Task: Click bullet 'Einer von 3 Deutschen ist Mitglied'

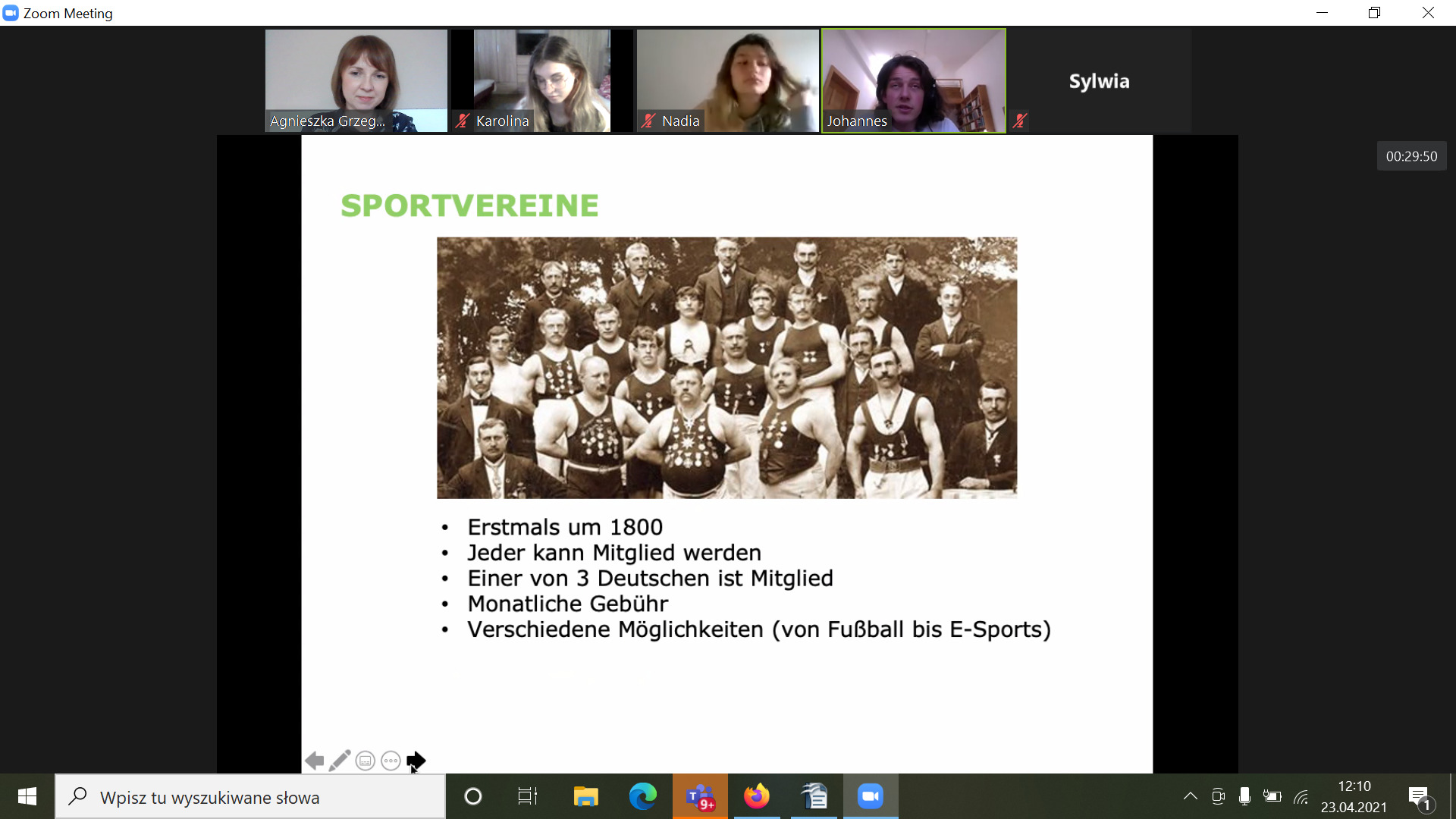Action: [650, 579]
